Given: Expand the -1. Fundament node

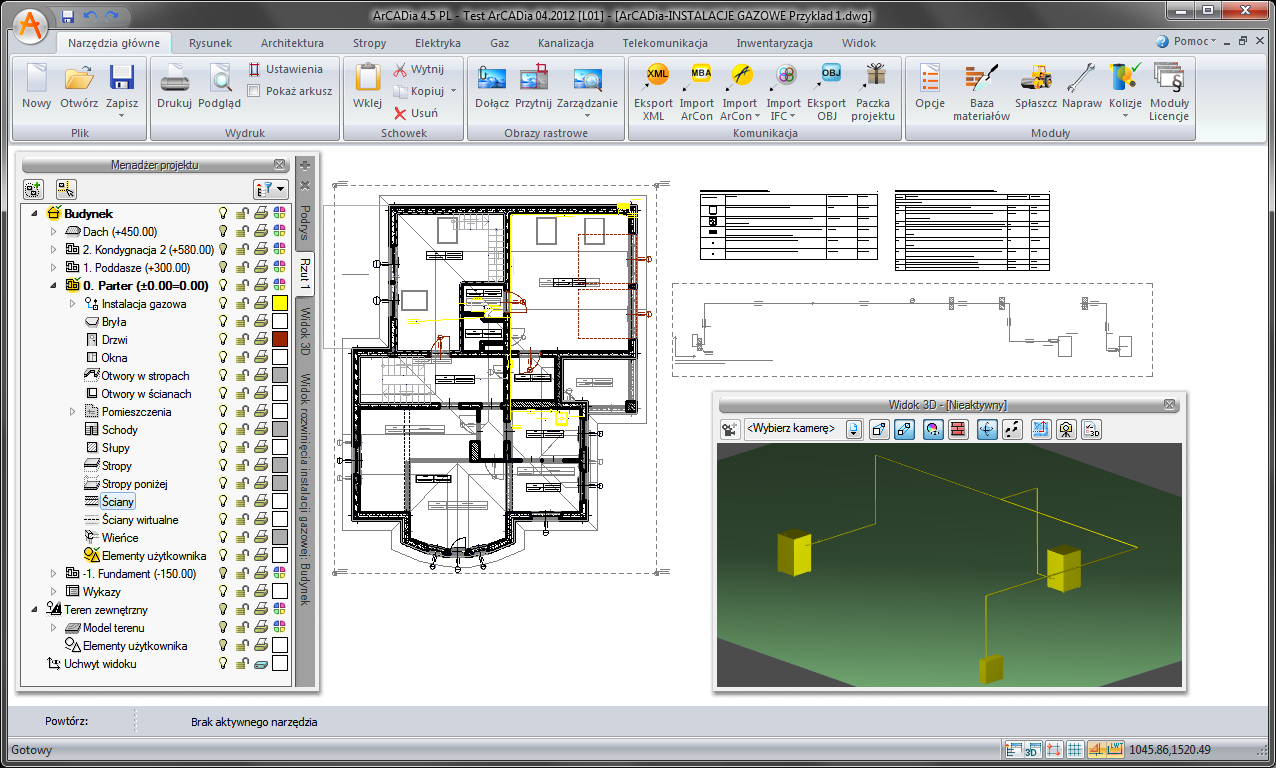Looking at the screenshot, I should (54, 574).
